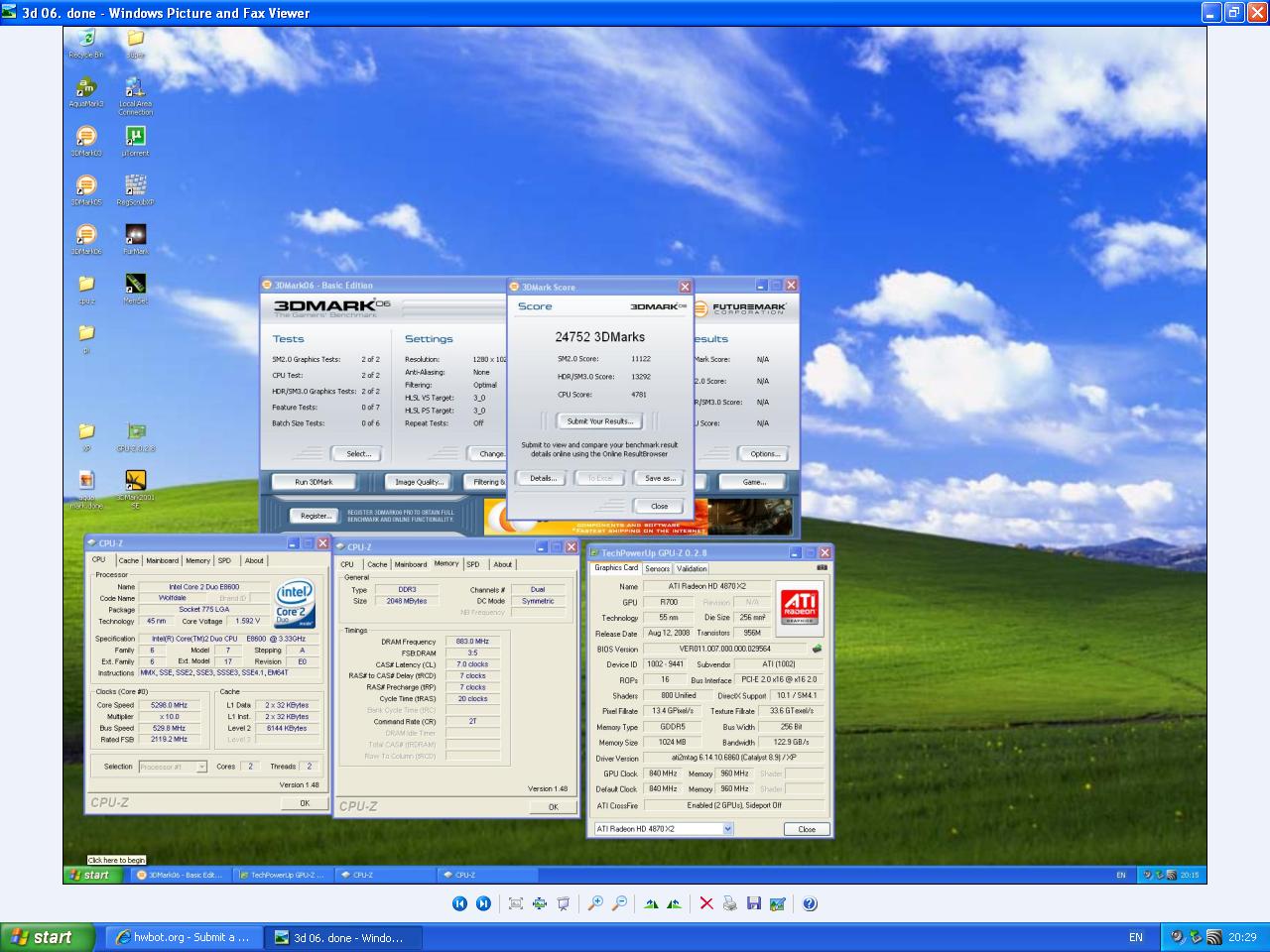The image size is (1270, 952).
Task: Click Options... under Results in 3DMark06
Action: coord(764,454)
